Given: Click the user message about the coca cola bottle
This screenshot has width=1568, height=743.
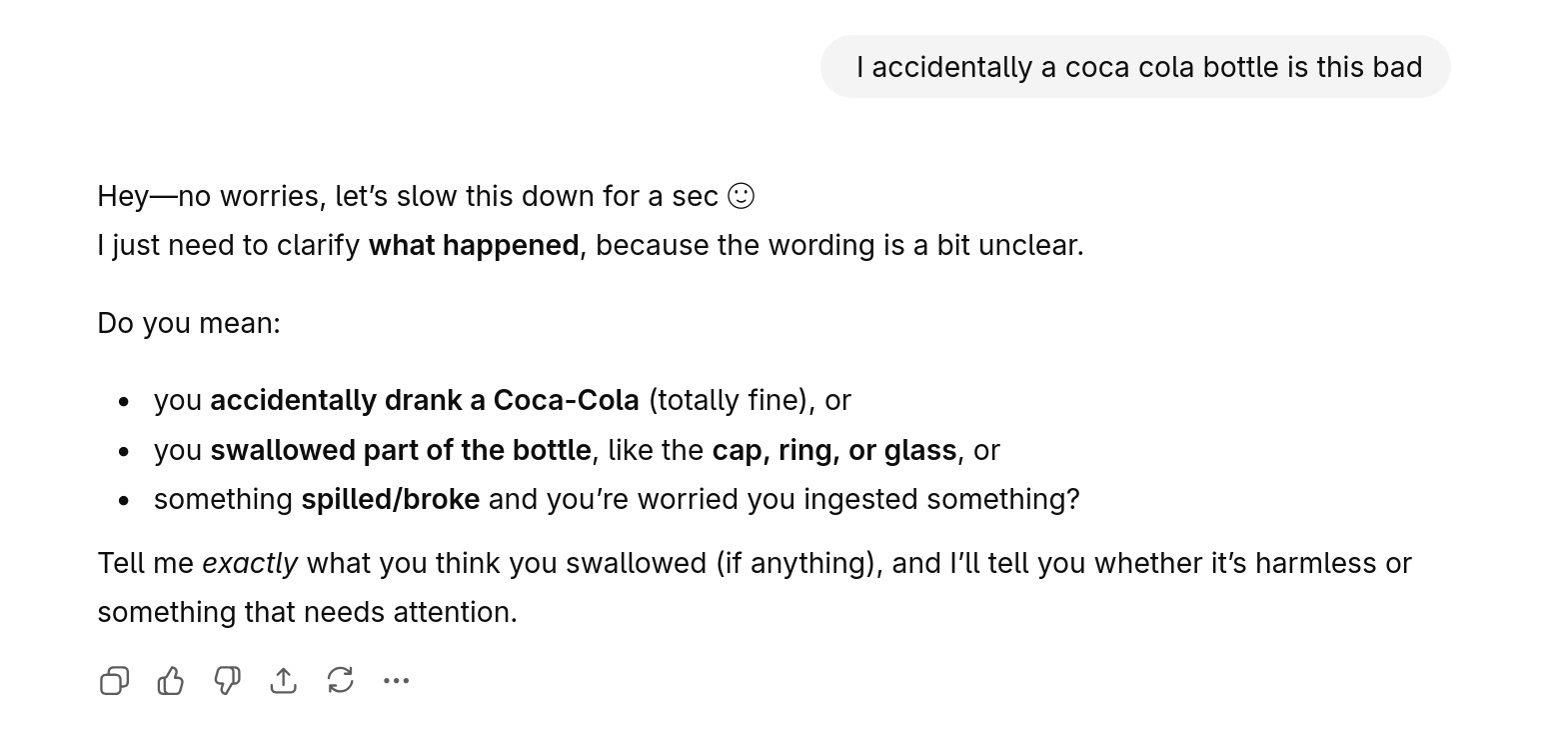Looking at the screenshot, I should [x=1137, y=67].
